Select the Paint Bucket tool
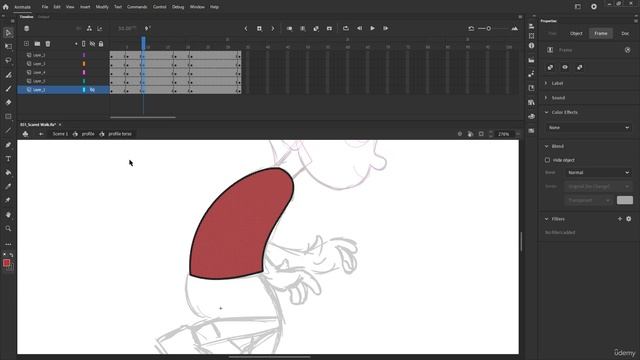The width and height of the screenshot is (640, 360). point(8,173)
